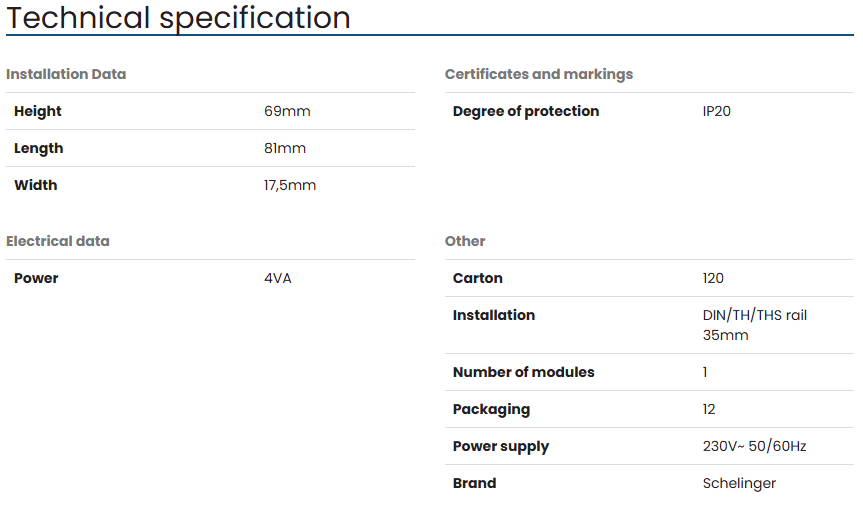
Task: Select the Carton value 120
Action: pos(713,278)
